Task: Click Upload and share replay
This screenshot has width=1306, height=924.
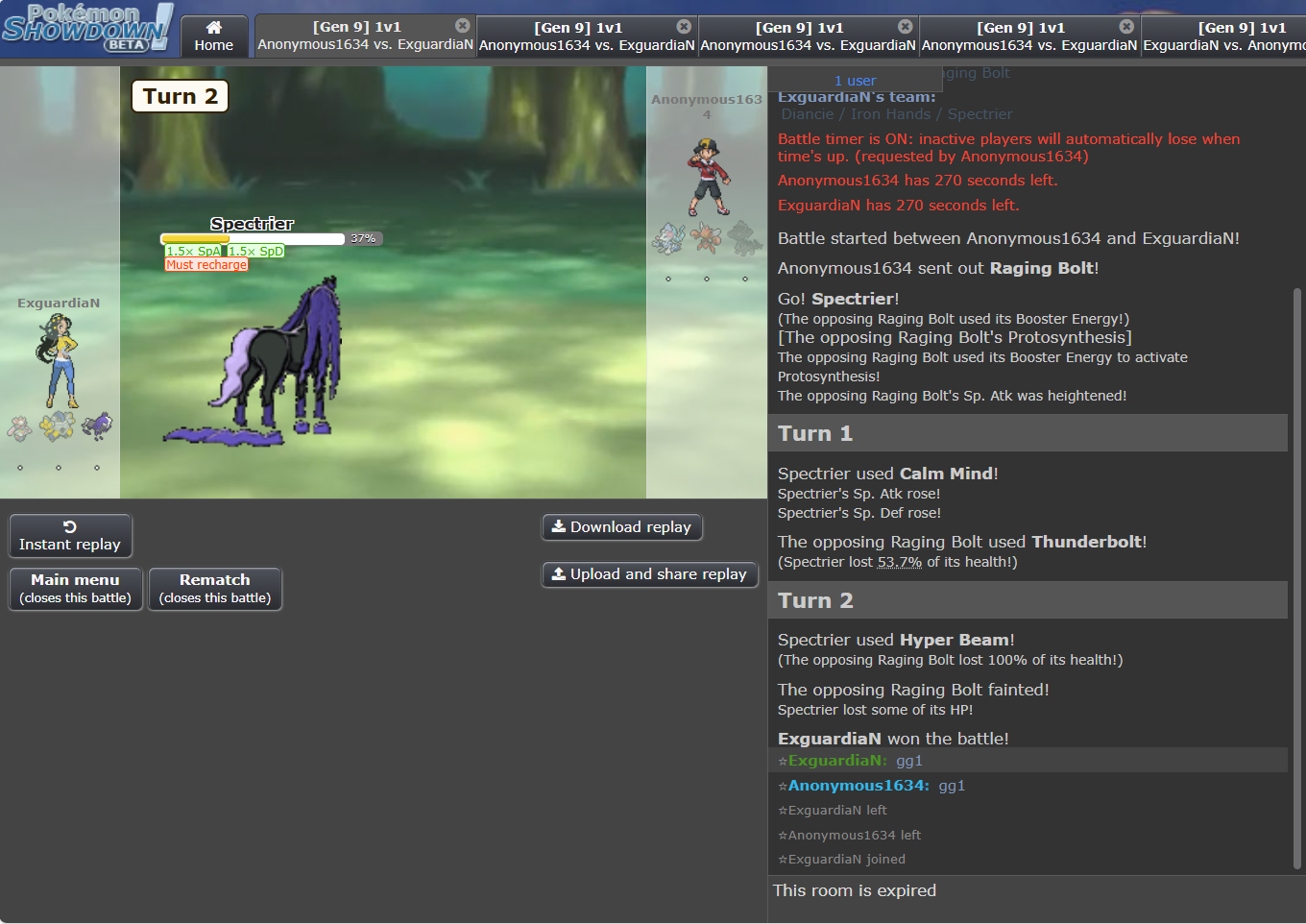Action: 650,574
